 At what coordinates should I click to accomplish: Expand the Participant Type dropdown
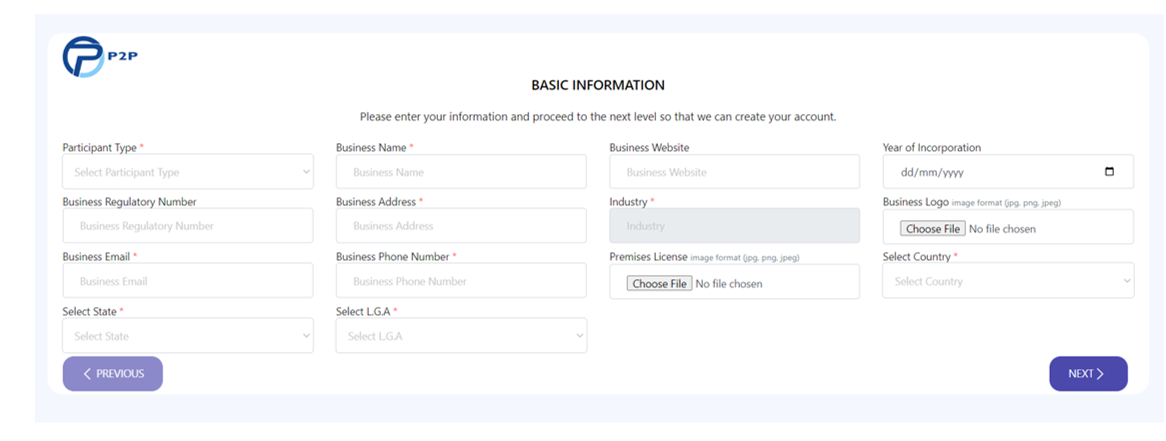tap(188, 172)
